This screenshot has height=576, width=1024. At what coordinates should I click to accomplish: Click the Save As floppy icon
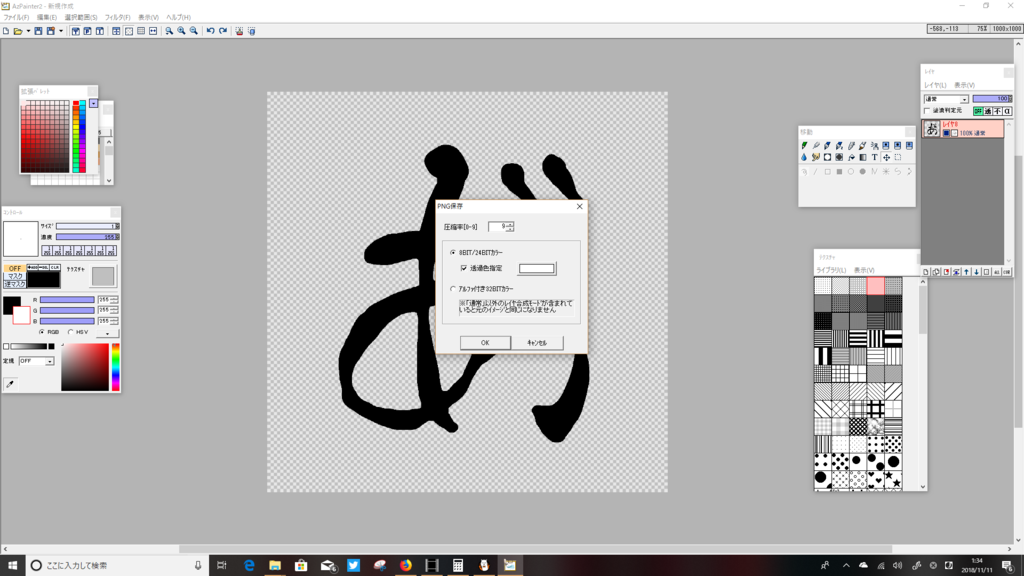coord(50,31)
